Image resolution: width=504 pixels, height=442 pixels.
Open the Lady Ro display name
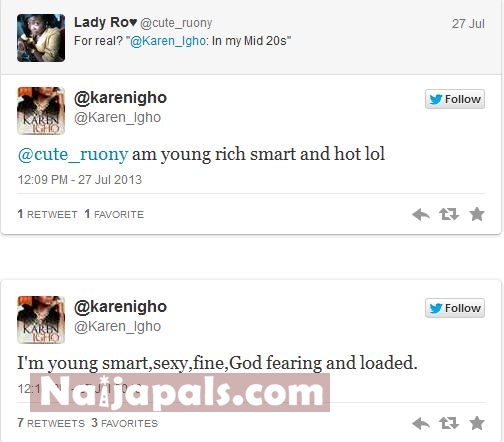(x=105, y=22)
